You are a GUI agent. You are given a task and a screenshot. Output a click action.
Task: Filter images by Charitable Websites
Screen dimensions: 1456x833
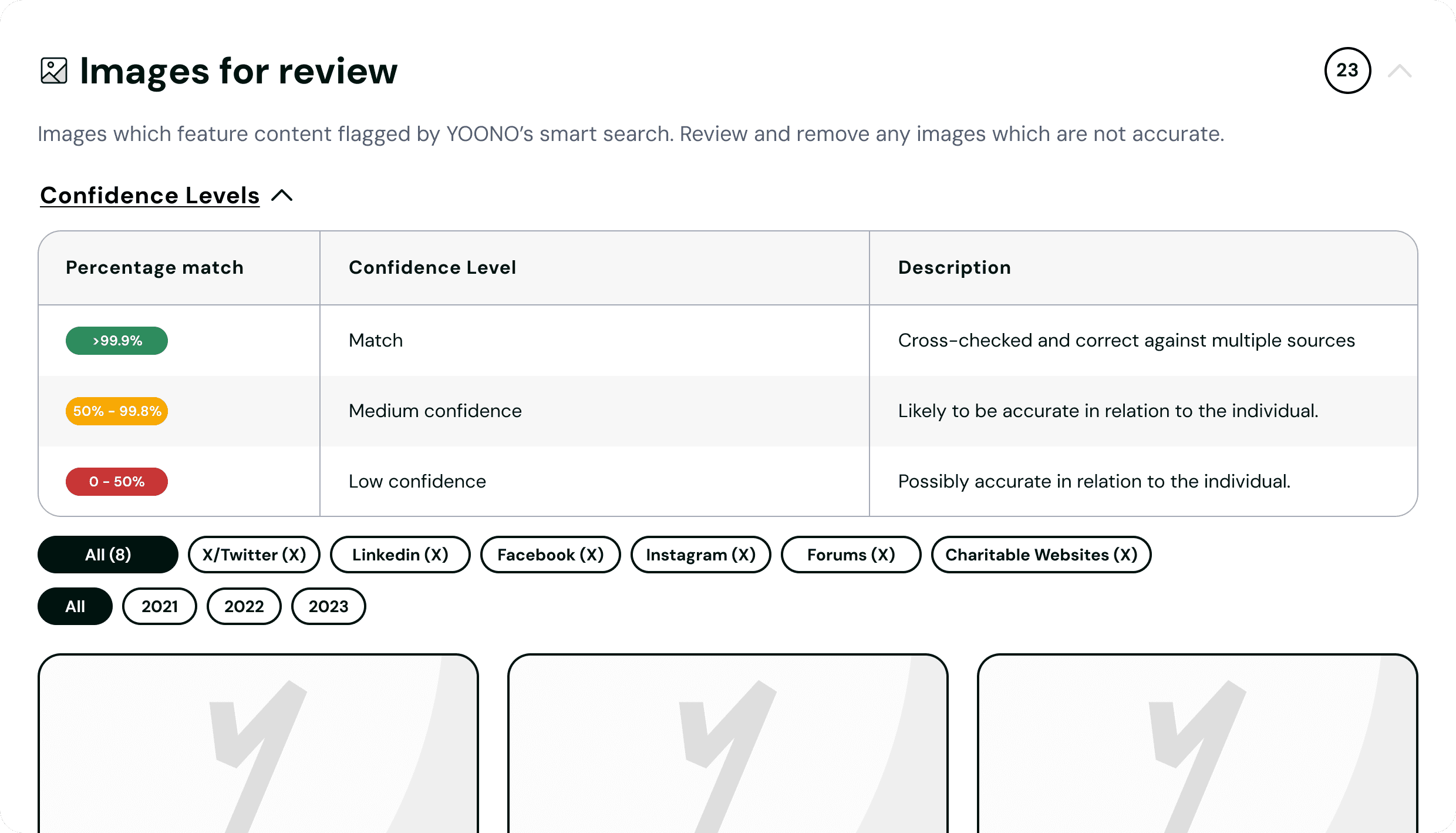[1042, 555]
